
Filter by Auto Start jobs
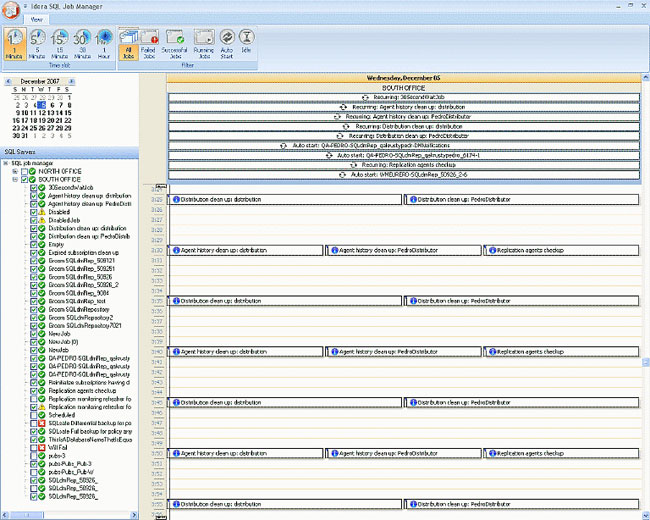[227, 44]
